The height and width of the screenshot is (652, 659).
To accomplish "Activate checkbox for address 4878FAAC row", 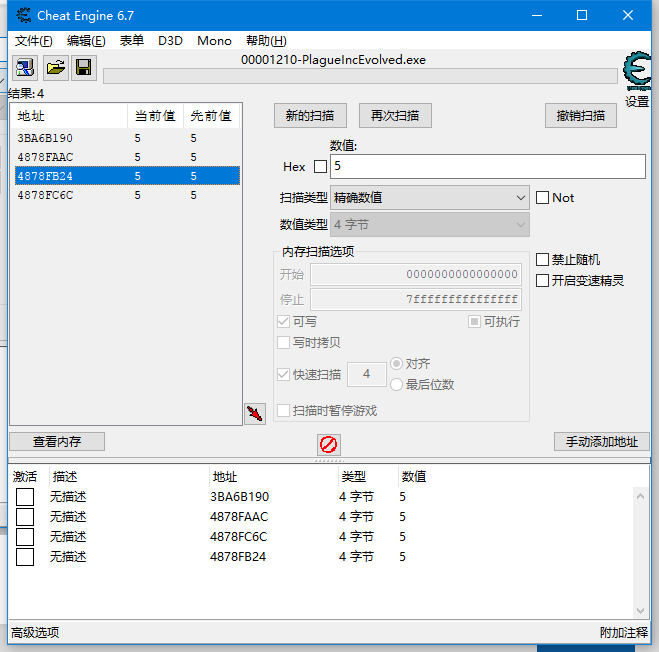I will [25, 517].
